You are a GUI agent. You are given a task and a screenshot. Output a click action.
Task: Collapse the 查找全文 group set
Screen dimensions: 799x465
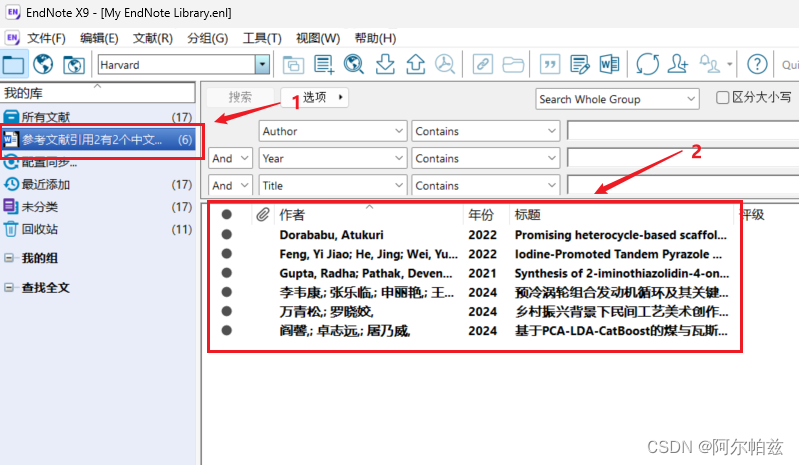8,288
